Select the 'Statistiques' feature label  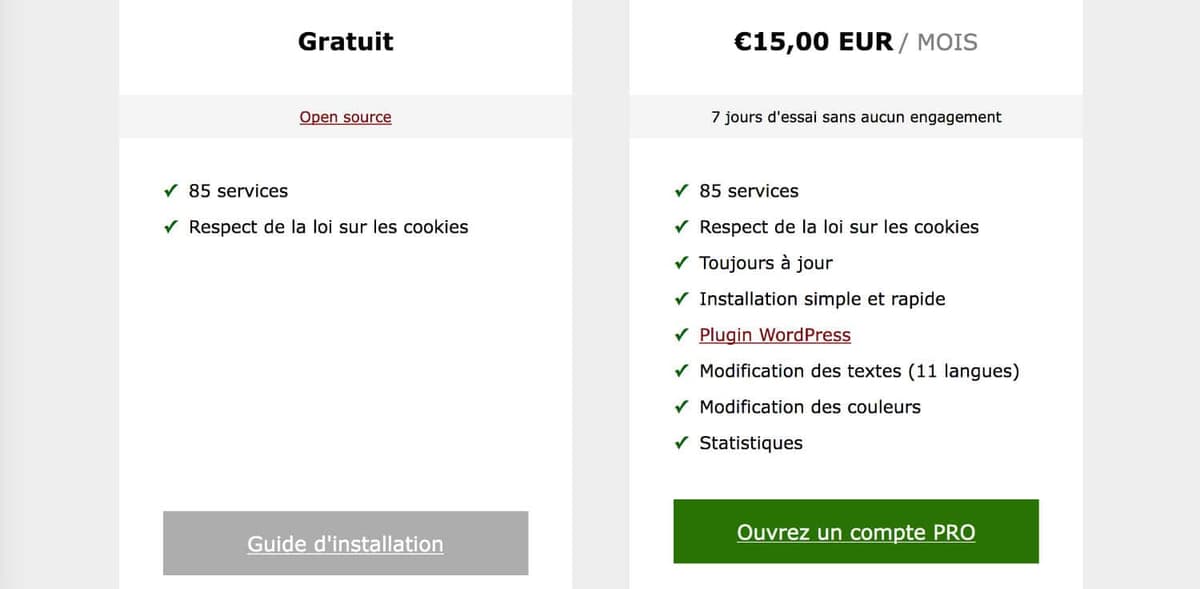pos(752,443)
